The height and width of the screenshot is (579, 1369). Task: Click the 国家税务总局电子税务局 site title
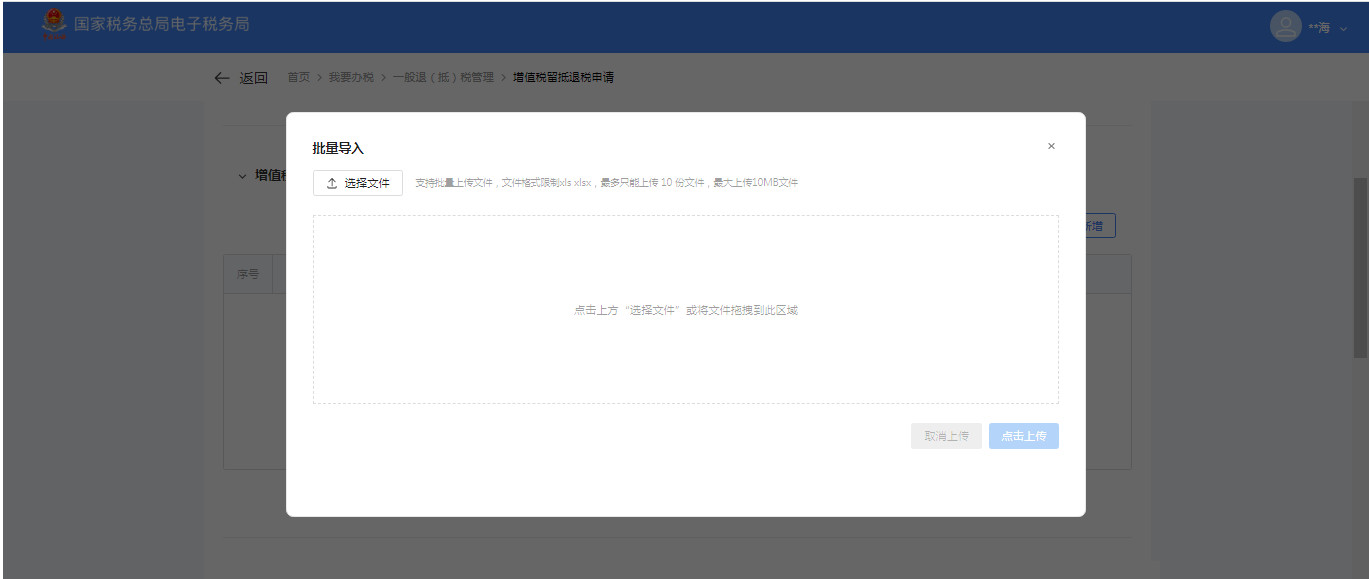tap(161, 24)
